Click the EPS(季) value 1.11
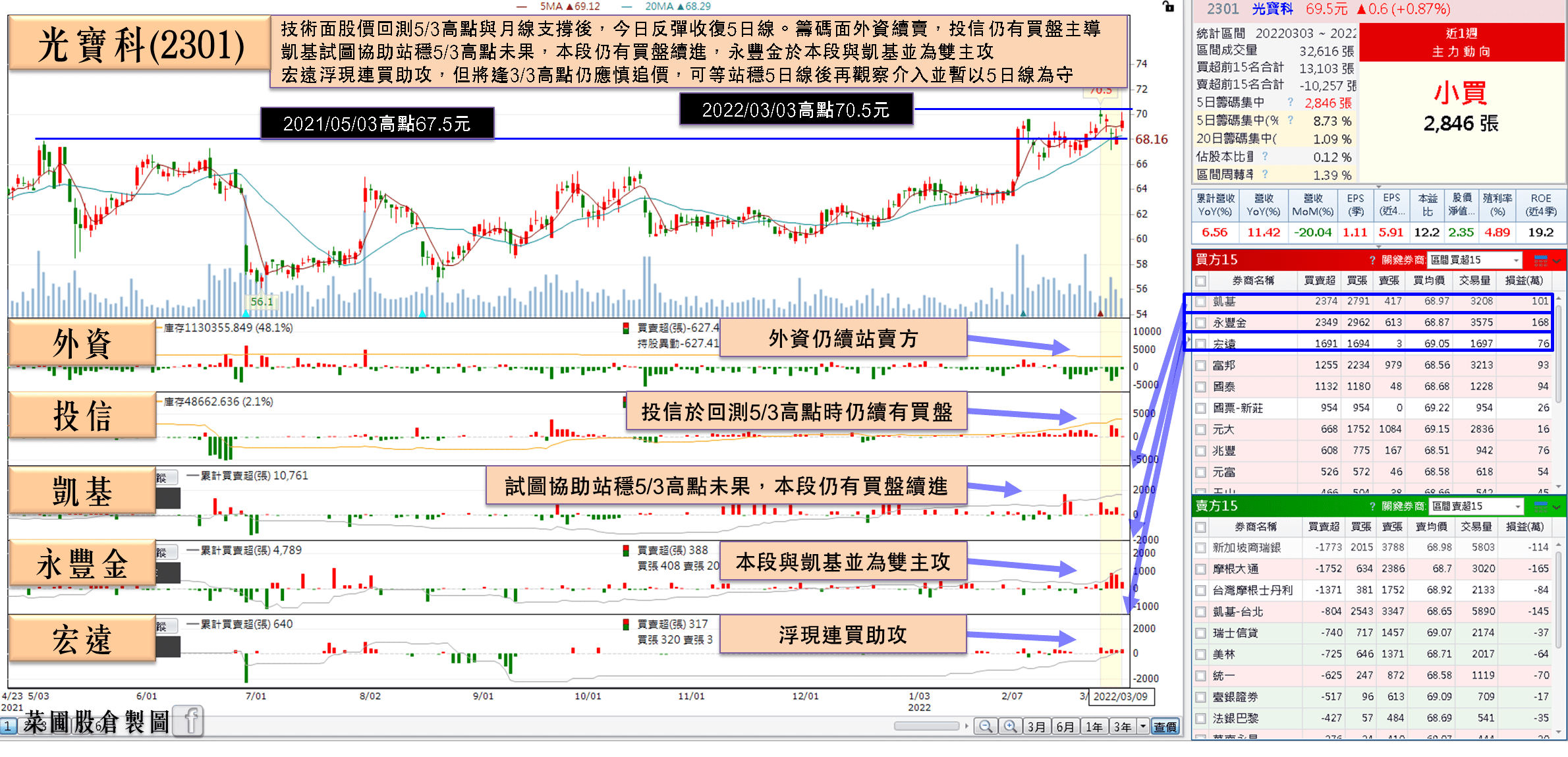This screenshot has width=1568, height=757. click(1355, 233)
